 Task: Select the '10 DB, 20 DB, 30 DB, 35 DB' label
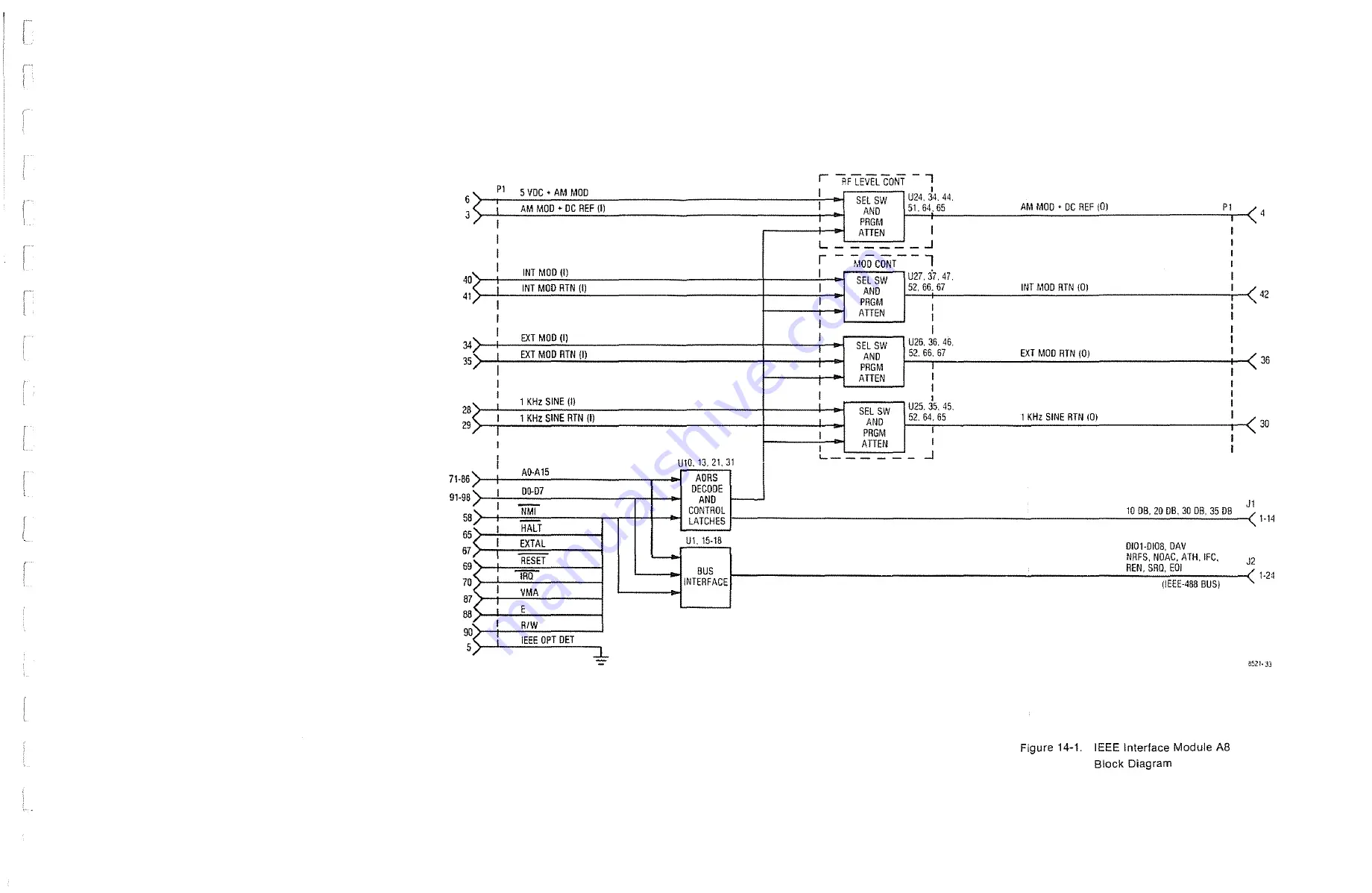coord(1179,511)
